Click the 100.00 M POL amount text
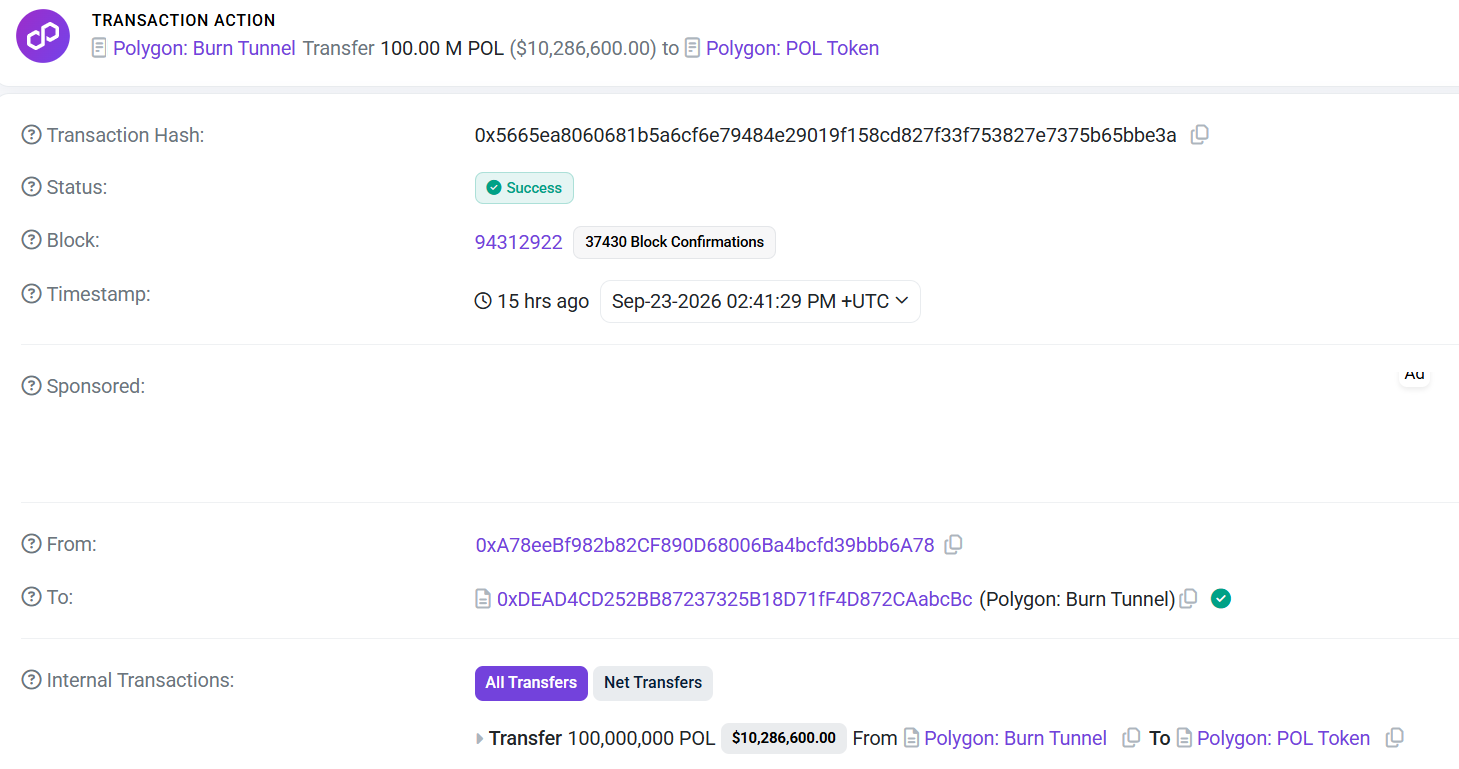Viewport: 1459px width, 769px height. click(442, 48)
